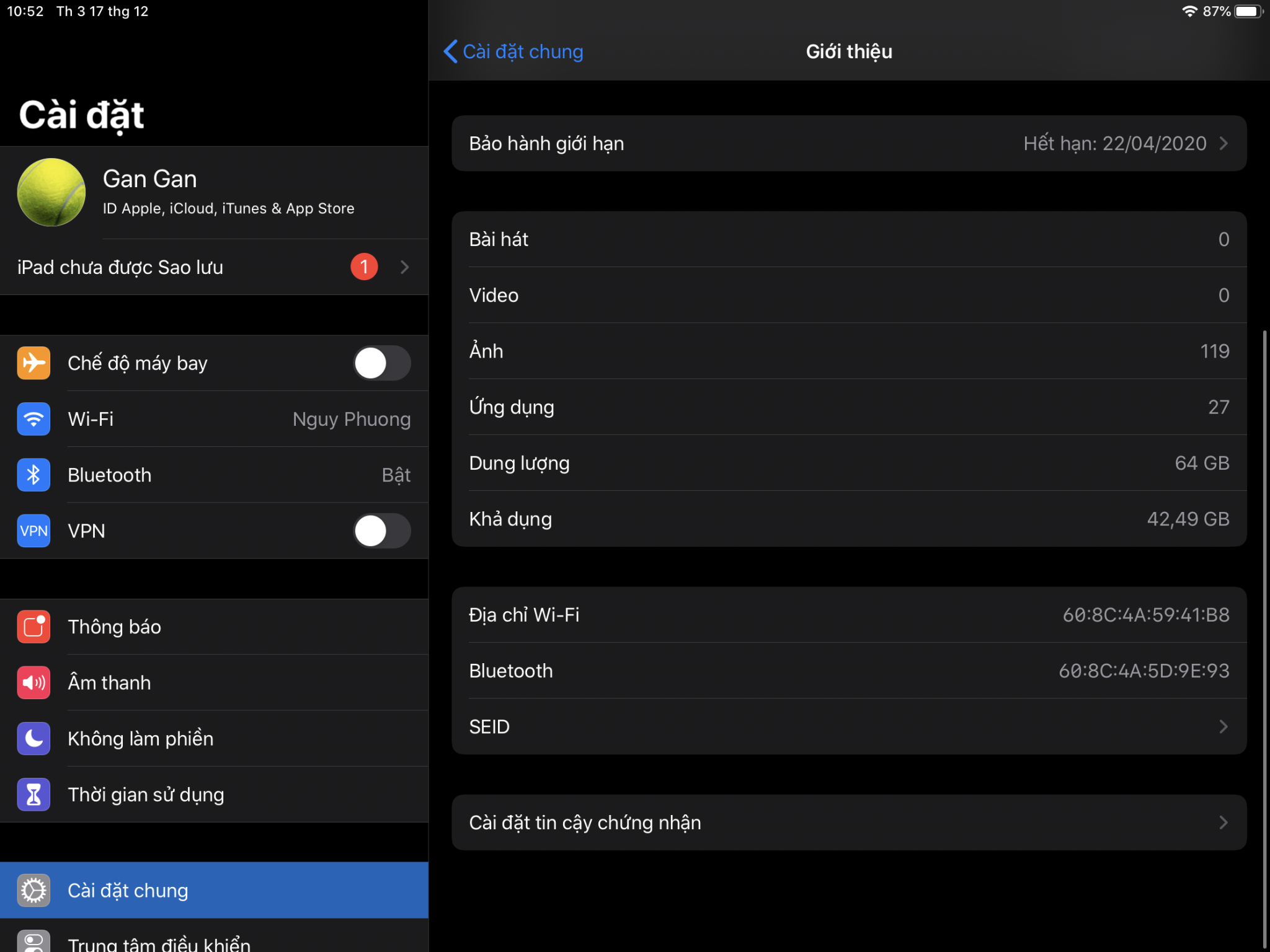Viewport: 1270px width, 952px height.
Task: Tap the Âm thanh sound icon
Action: pyautogui.click(x=33, y=682)
